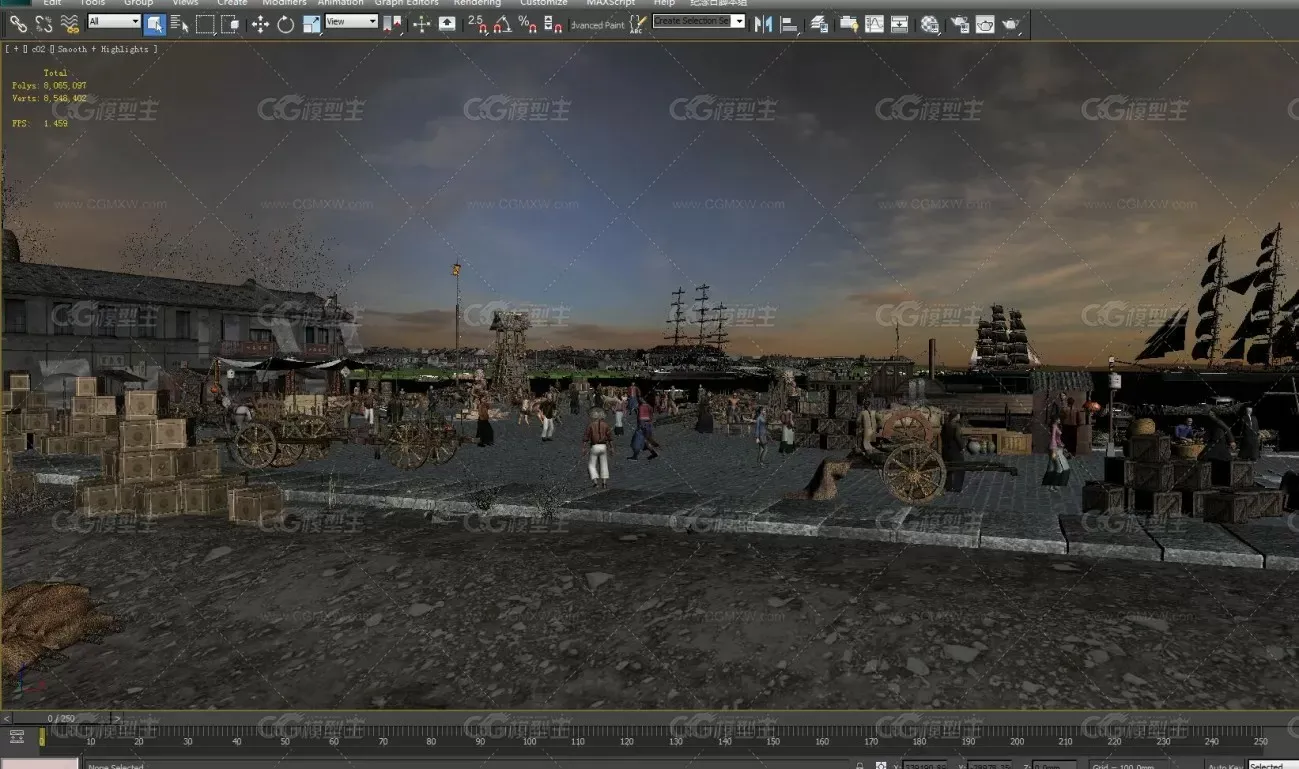1299x769 pixels.
Task: Open the Rendered Frame Window icon
Action: [x=985, y=23]
